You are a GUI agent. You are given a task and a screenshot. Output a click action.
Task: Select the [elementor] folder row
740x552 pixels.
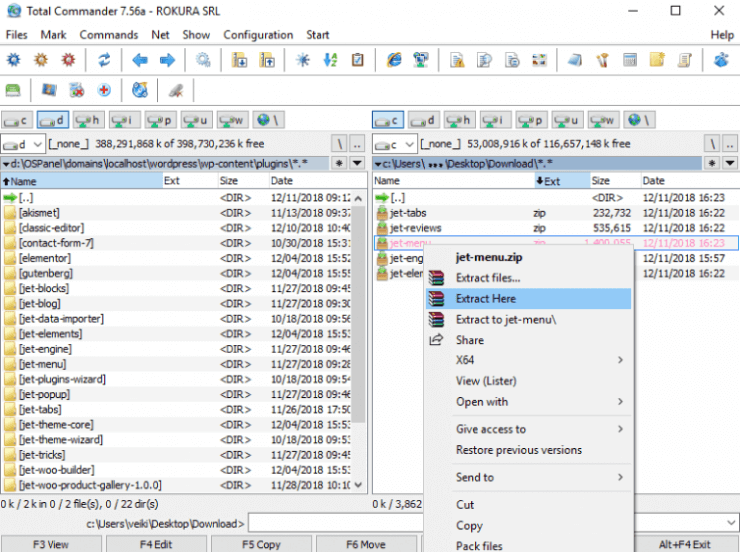click(x=176, y=258)
